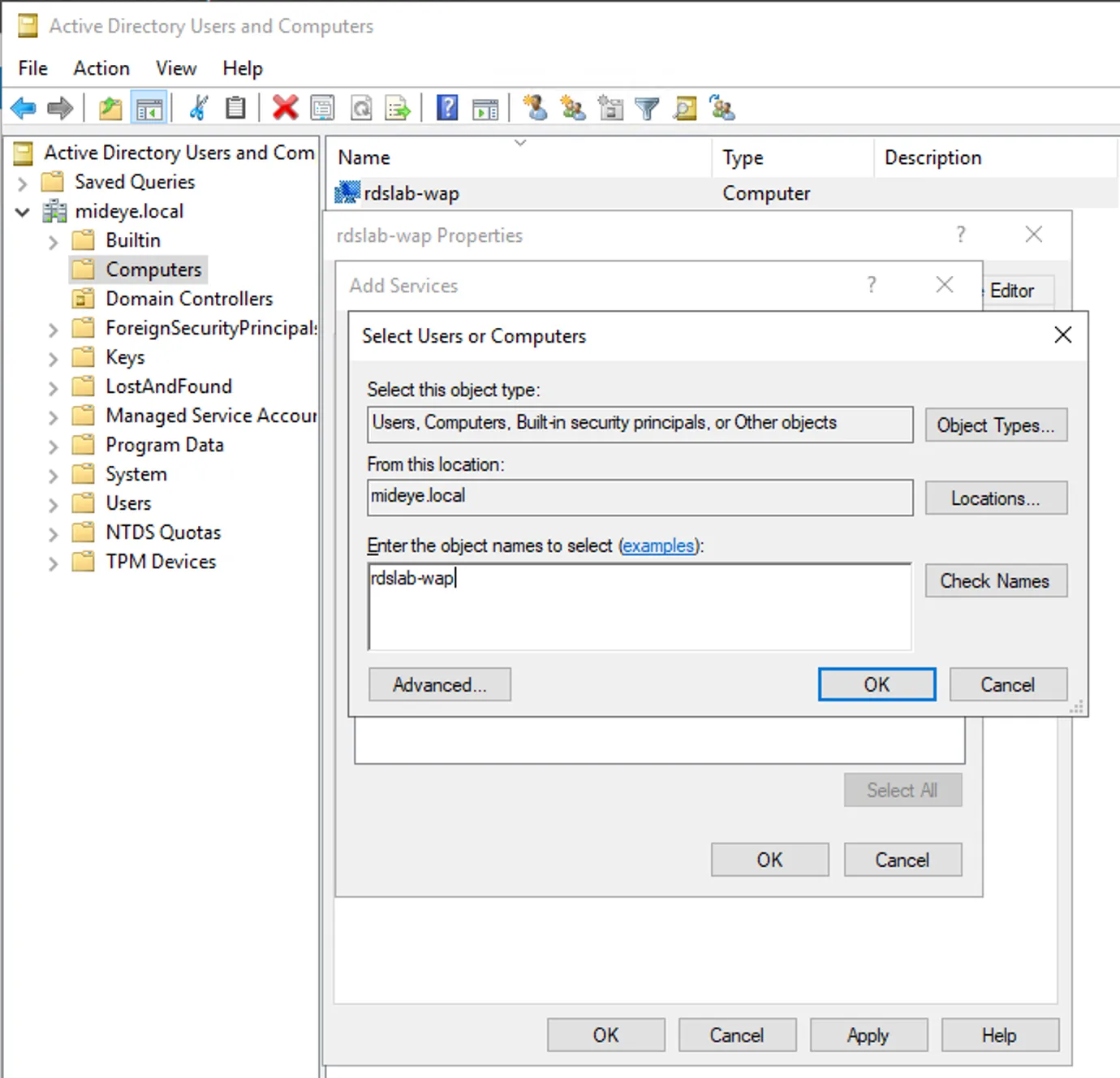Click the Check Names button
Image resolution: width=1120 pixels, height=1078 pixels.
[995, 580]
